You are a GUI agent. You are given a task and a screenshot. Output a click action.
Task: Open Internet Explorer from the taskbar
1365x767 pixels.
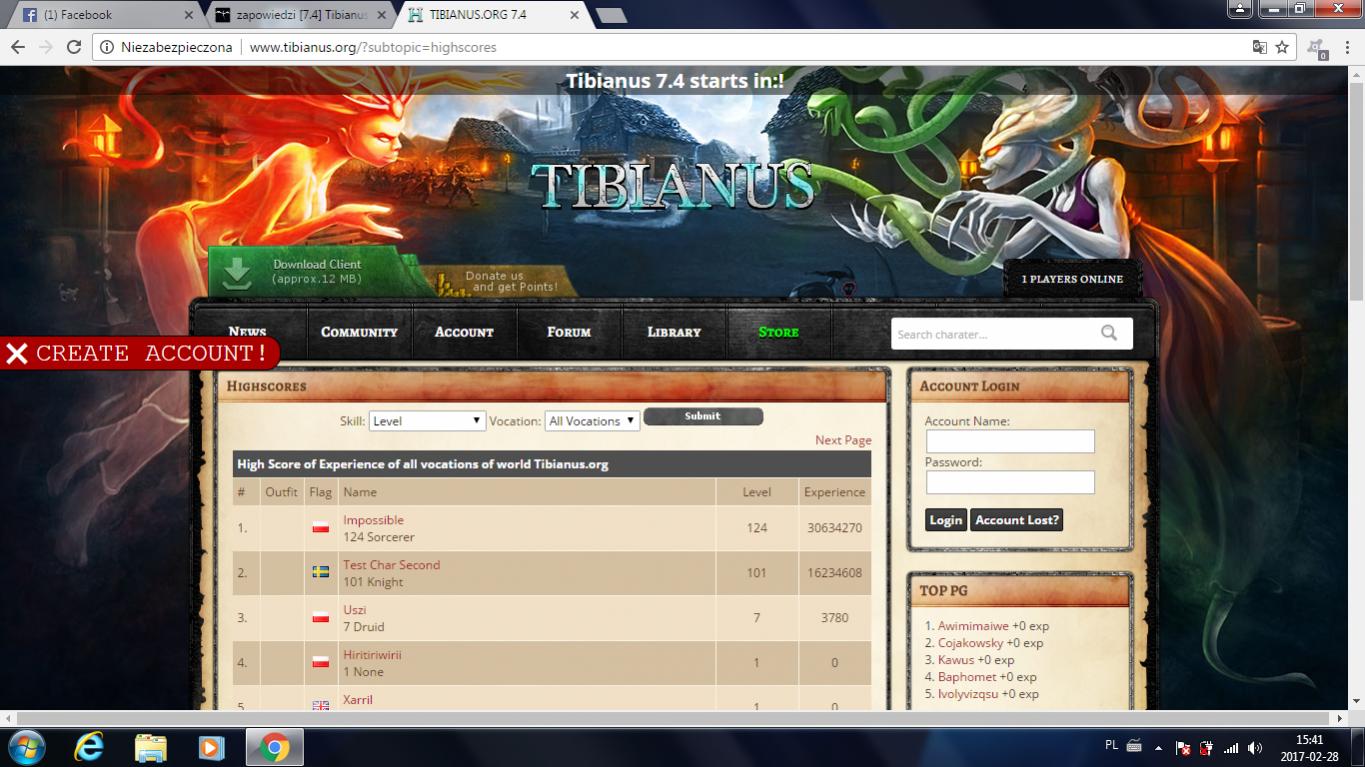pyautogui.click(x=89, y=747)
